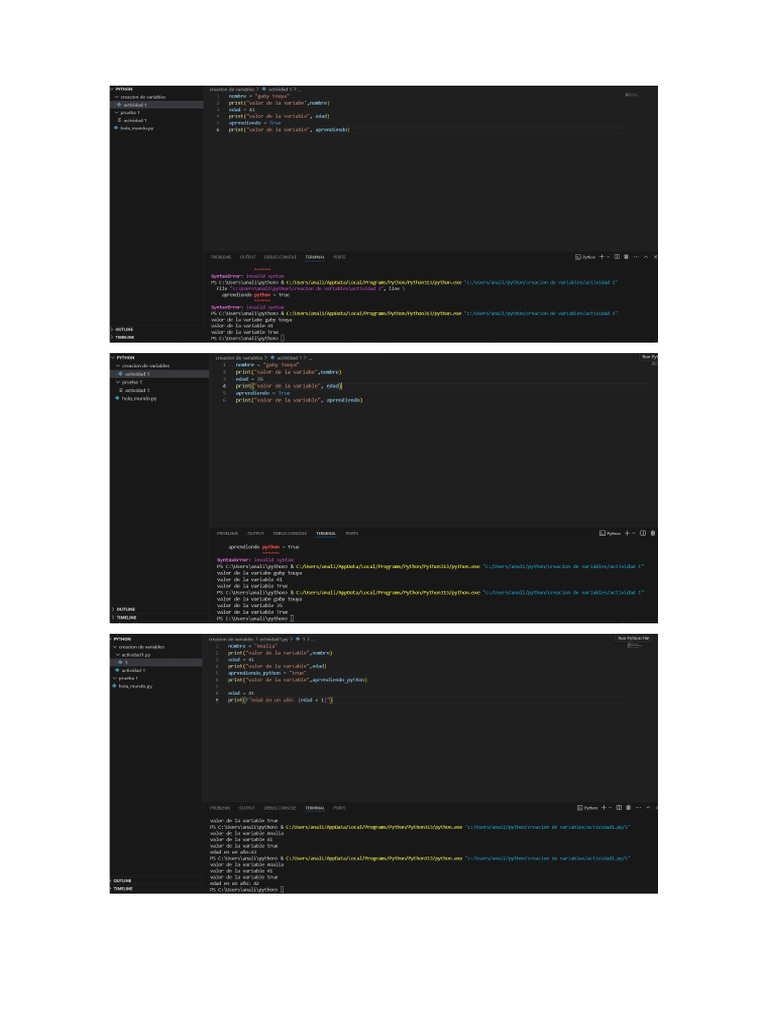
Task: In bottom screenshot, collapse the 'actividad1.py' folder
Action: (x=134, y=654)
